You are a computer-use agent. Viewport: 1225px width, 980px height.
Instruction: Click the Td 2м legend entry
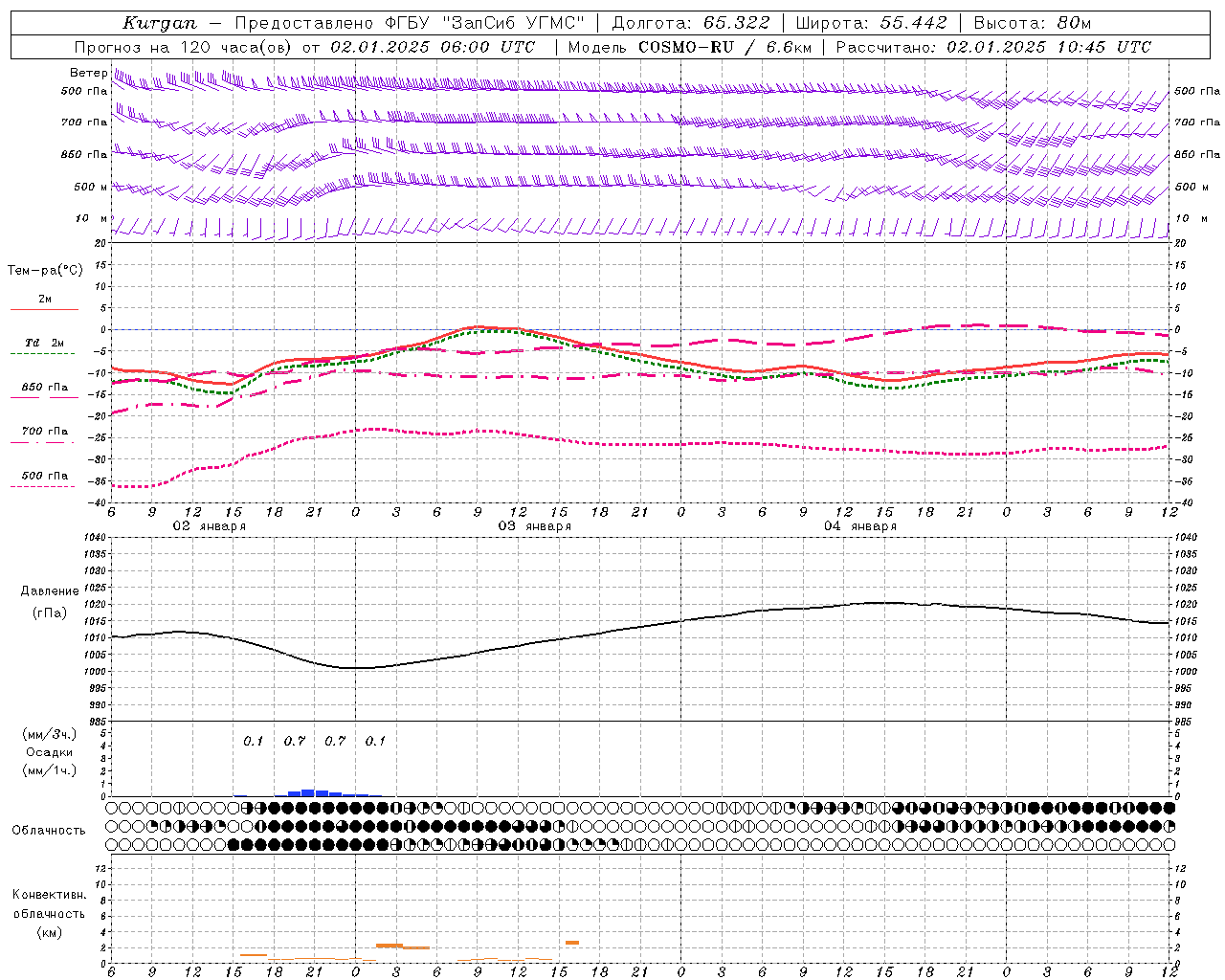click(44, 343)
